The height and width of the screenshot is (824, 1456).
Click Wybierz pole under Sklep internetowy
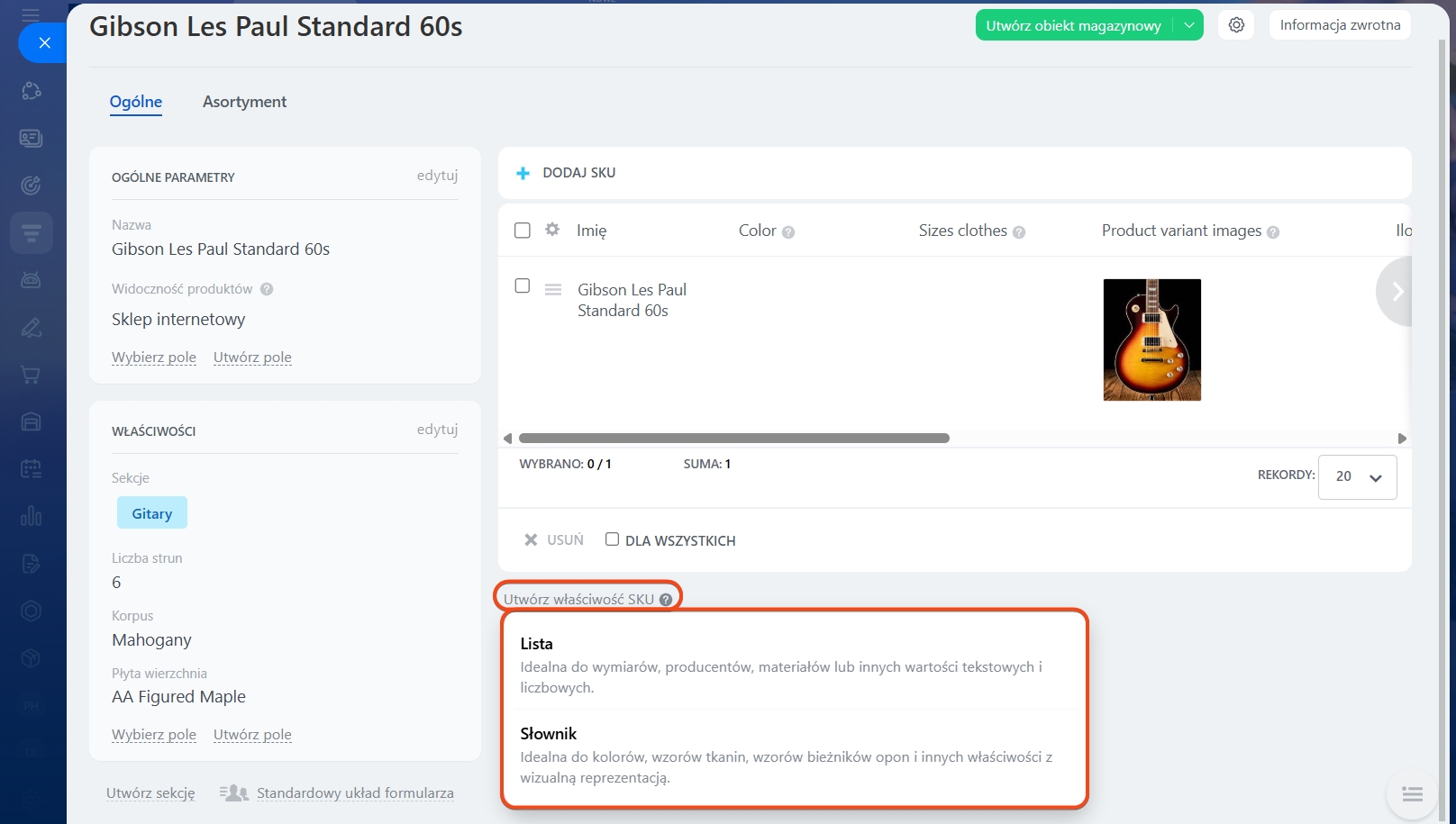click(154, 358)
